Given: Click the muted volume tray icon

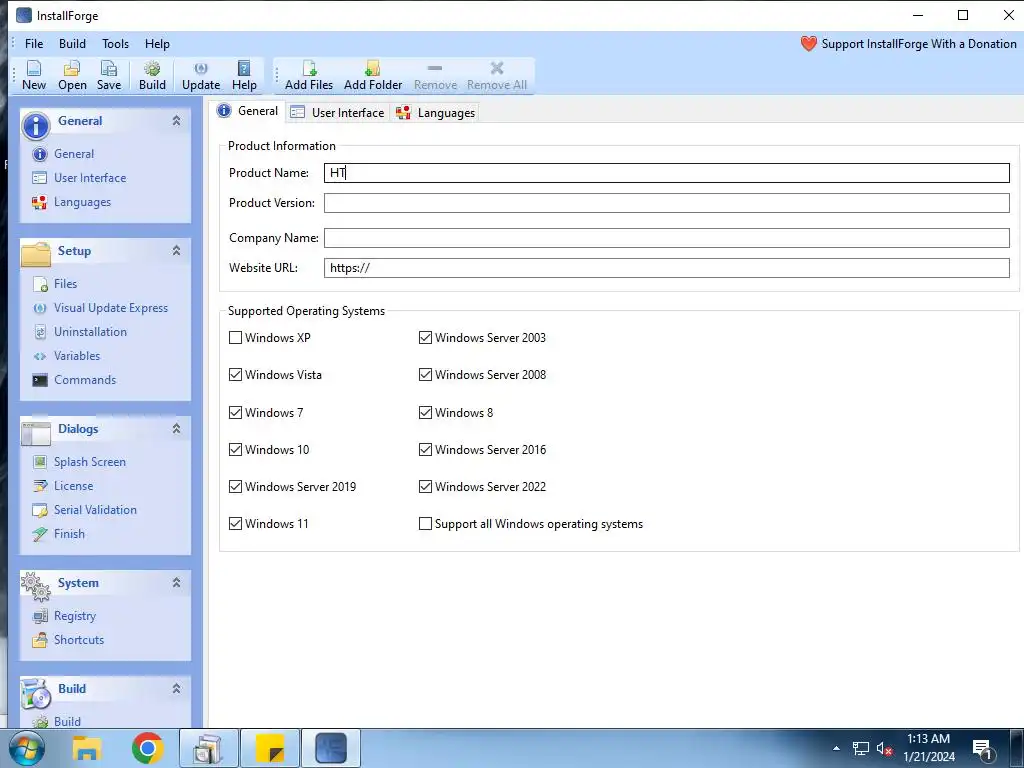Looking at the screenshot, I should [884, 749].
